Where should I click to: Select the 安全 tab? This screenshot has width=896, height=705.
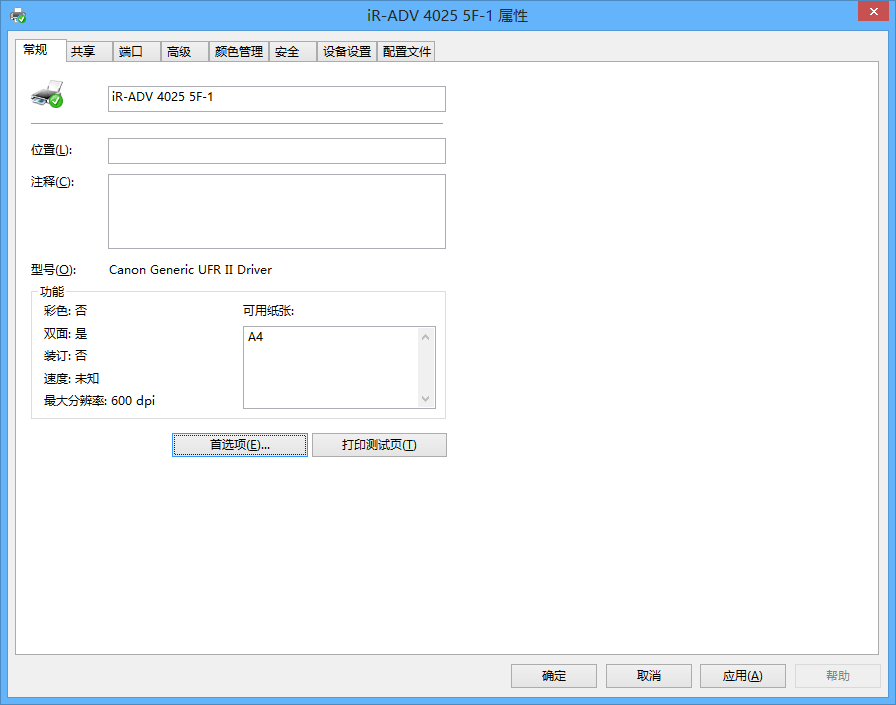(x=286, y=51)
